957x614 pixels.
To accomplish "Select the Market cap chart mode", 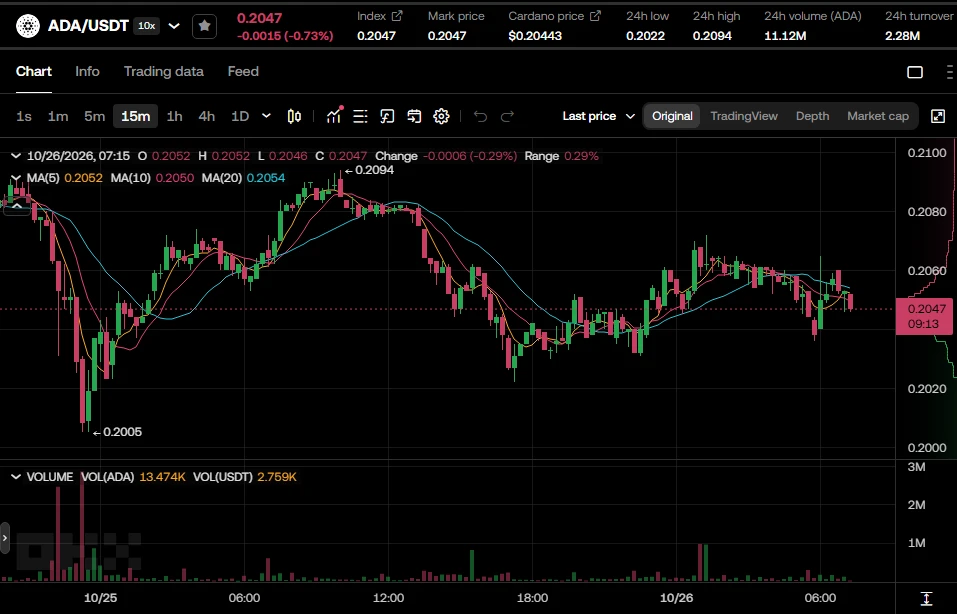I will pyautogui.click(x=878, y=116).
